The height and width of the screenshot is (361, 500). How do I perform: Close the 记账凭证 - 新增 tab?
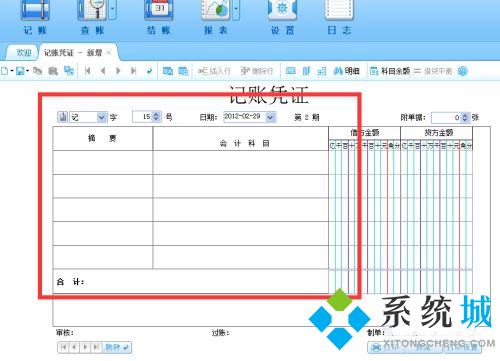point(109,53)
